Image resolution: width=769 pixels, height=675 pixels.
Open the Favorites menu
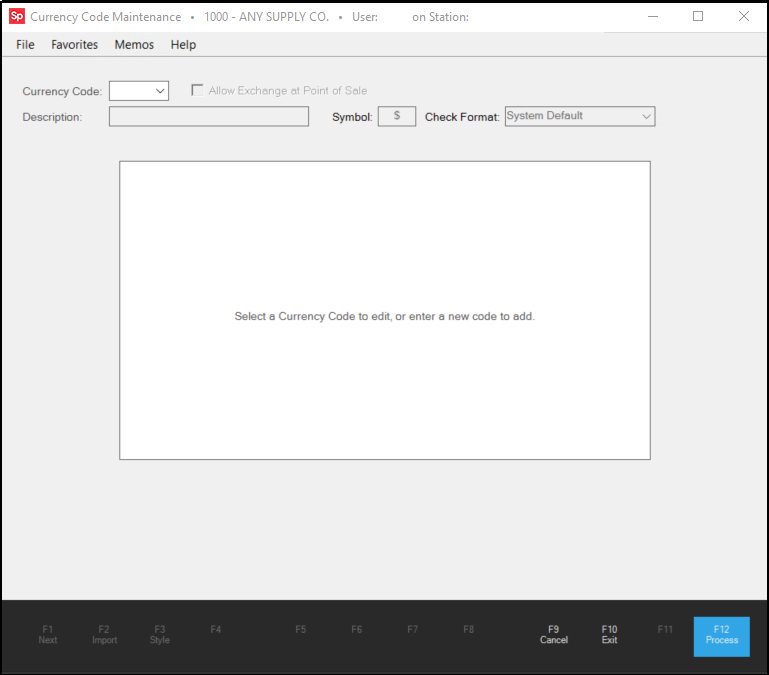pyautogui.click(x=75, y=45)
